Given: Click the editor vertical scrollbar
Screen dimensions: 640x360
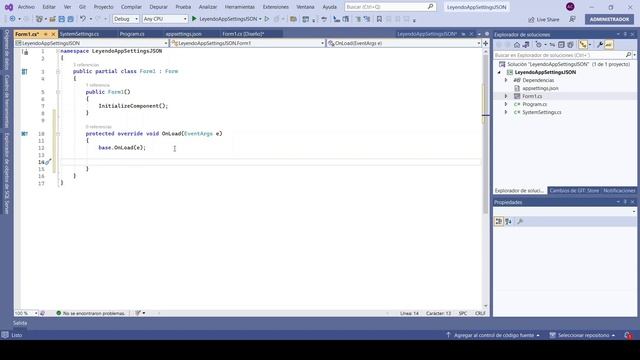Looking at the screenshot, I should pos(485,178).
